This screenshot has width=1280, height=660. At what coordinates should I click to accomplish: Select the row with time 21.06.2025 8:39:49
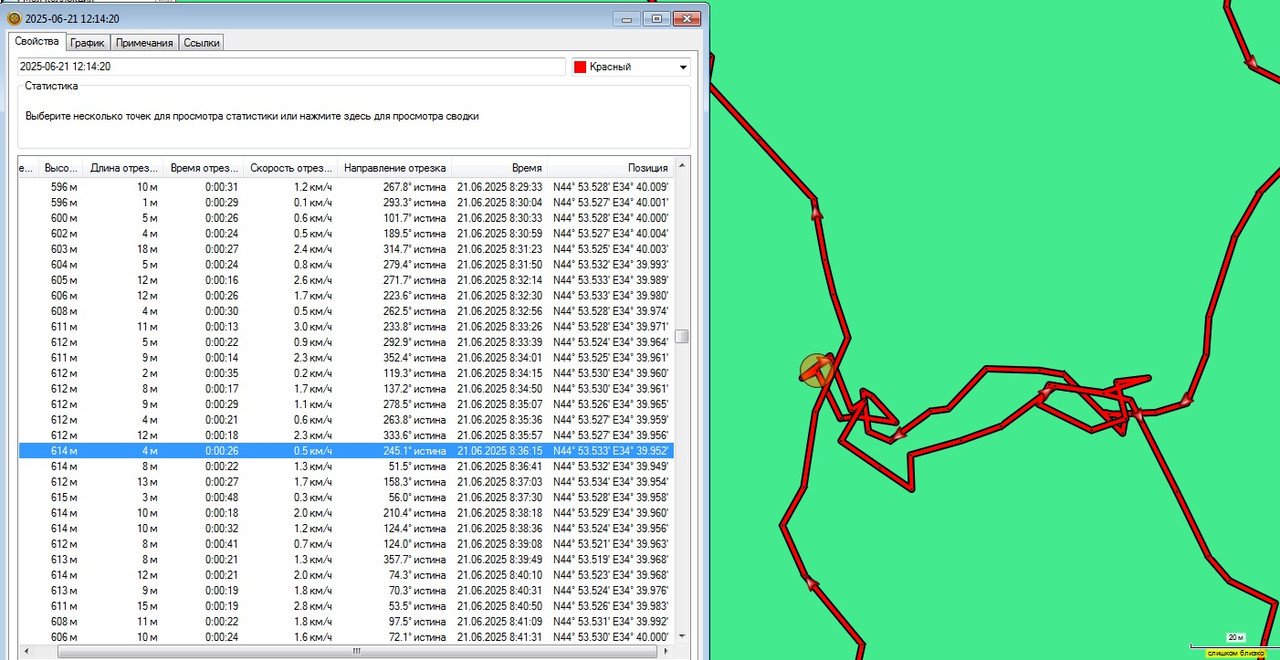point(346,559)
